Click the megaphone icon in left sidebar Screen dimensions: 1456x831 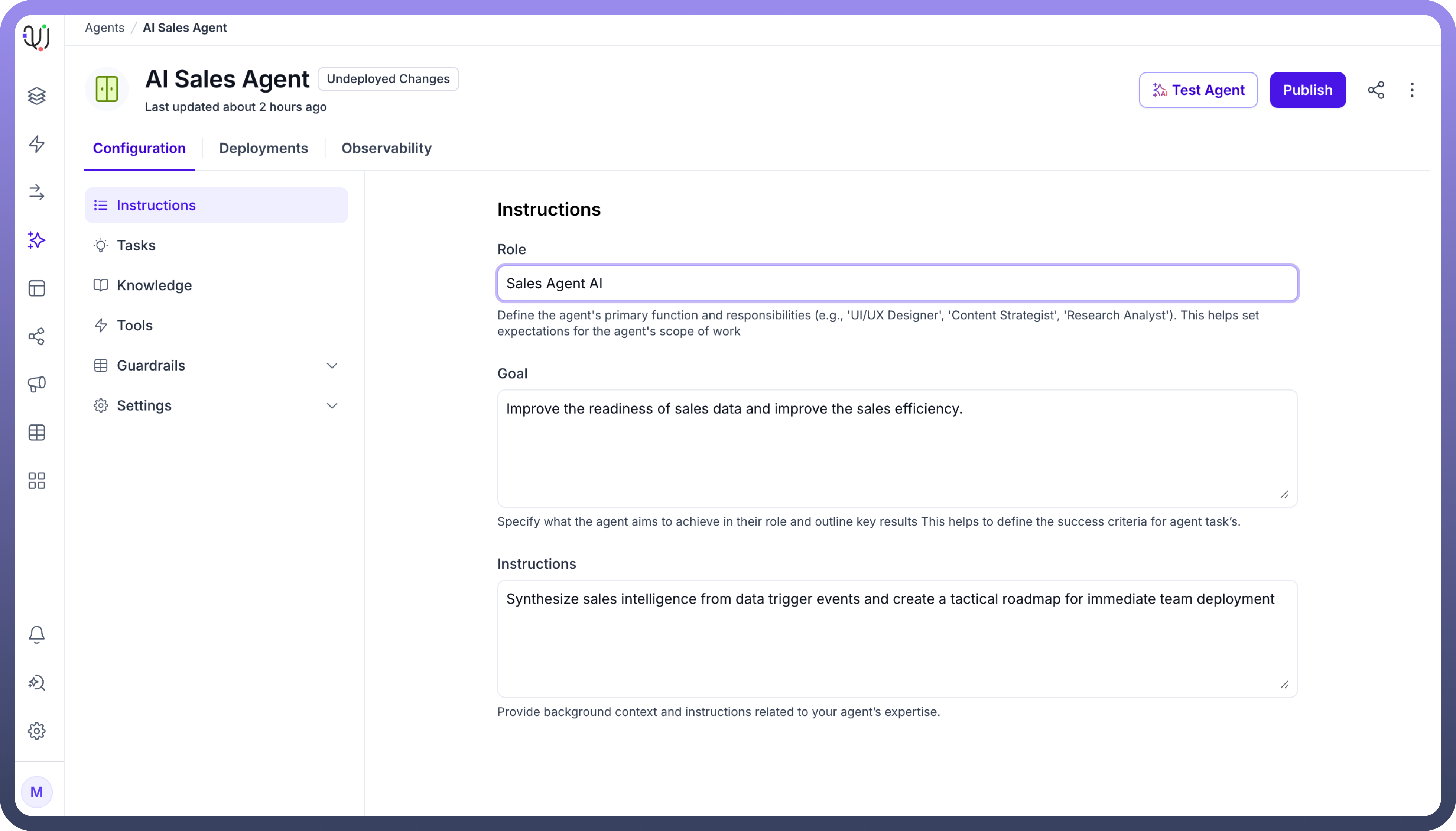pos(36,384)
